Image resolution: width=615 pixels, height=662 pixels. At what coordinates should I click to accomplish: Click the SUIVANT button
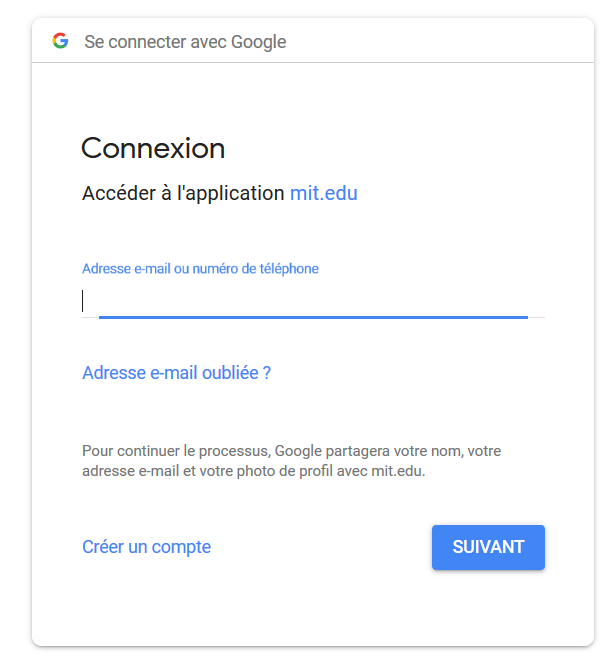click(488, 547)
